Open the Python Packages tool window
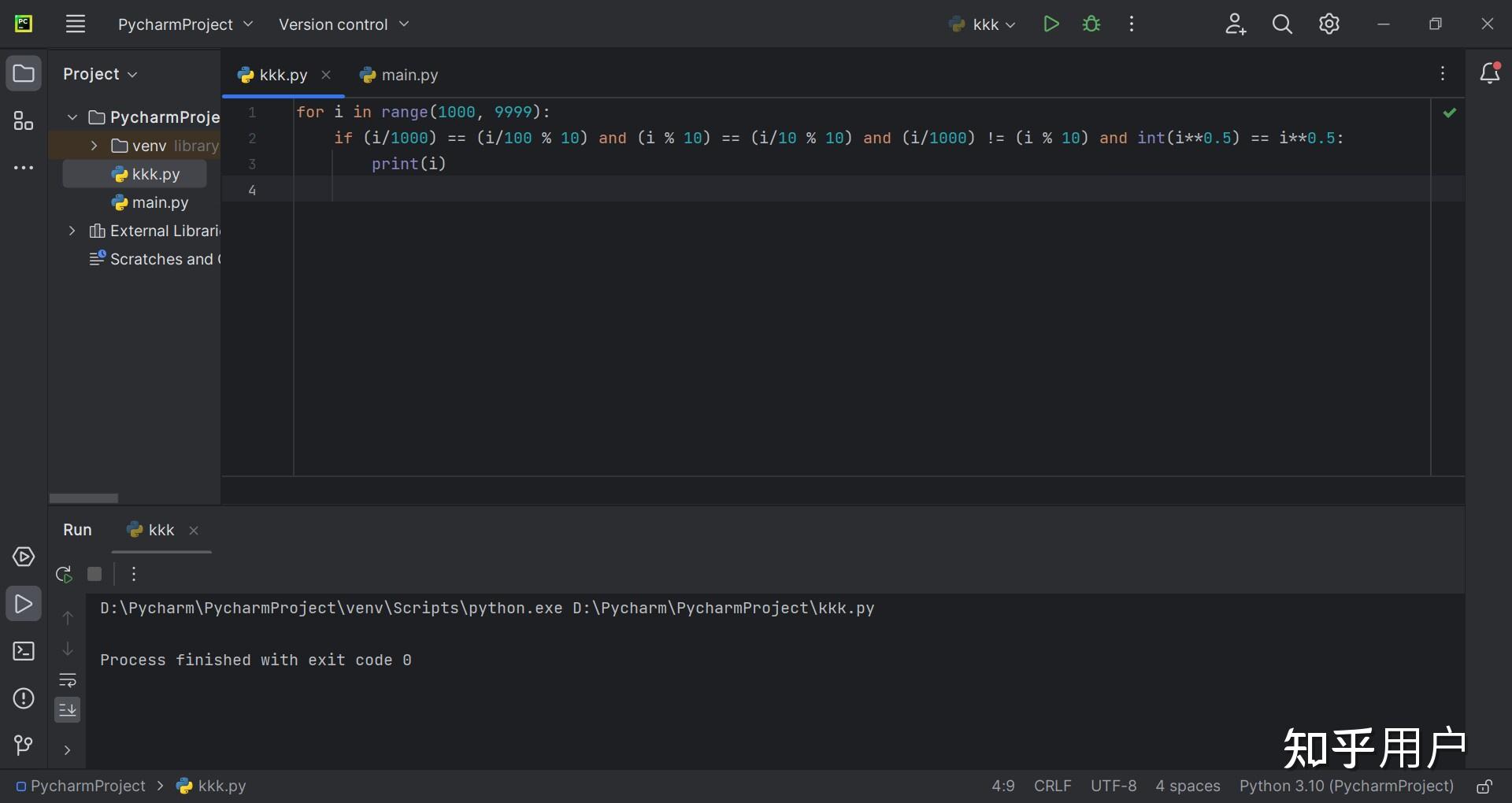Image resolution: width=1512 pixels, height=803 pixels. pos(24,557)
